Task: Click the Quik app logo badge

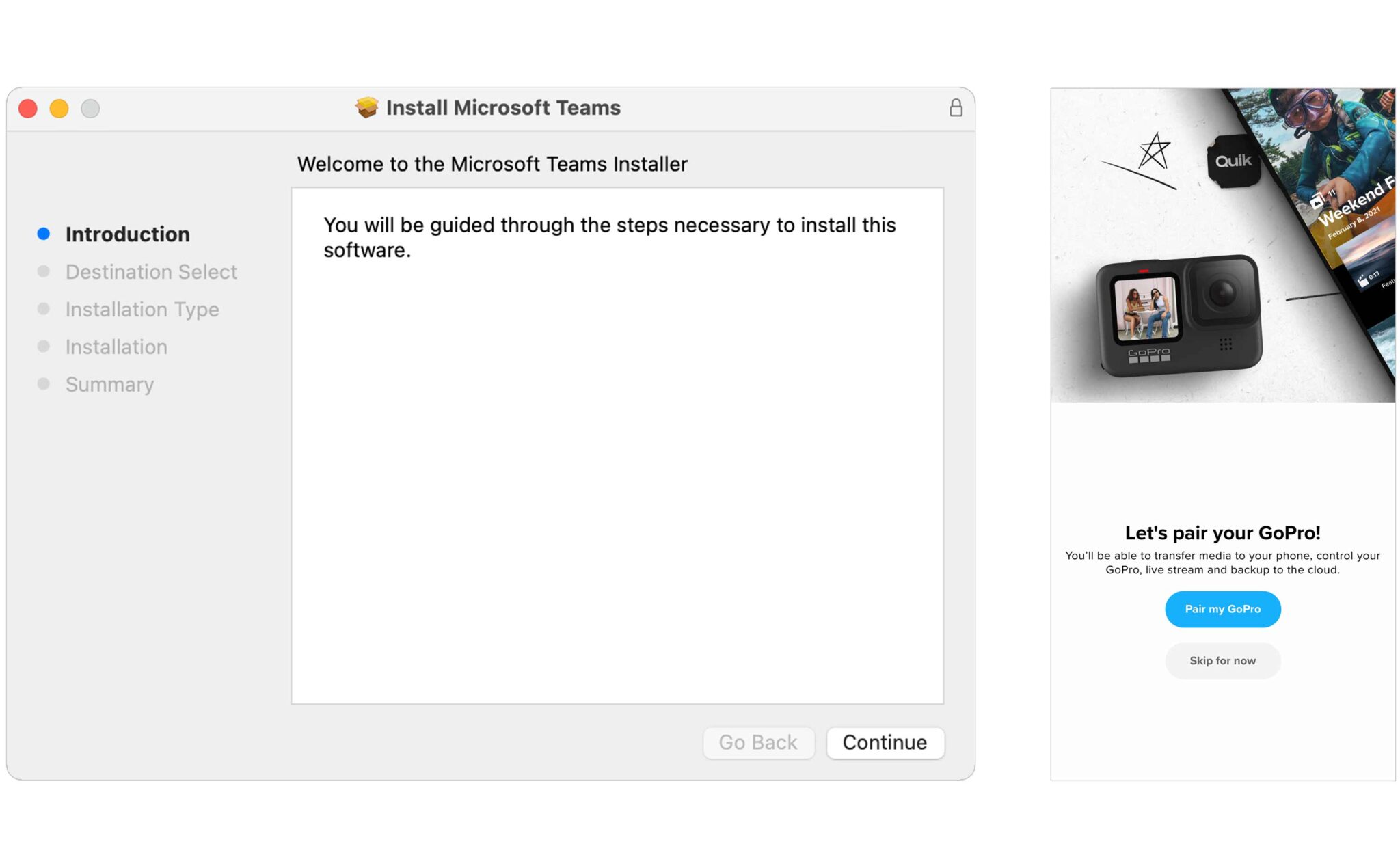Action: (x=1234, y=161)
